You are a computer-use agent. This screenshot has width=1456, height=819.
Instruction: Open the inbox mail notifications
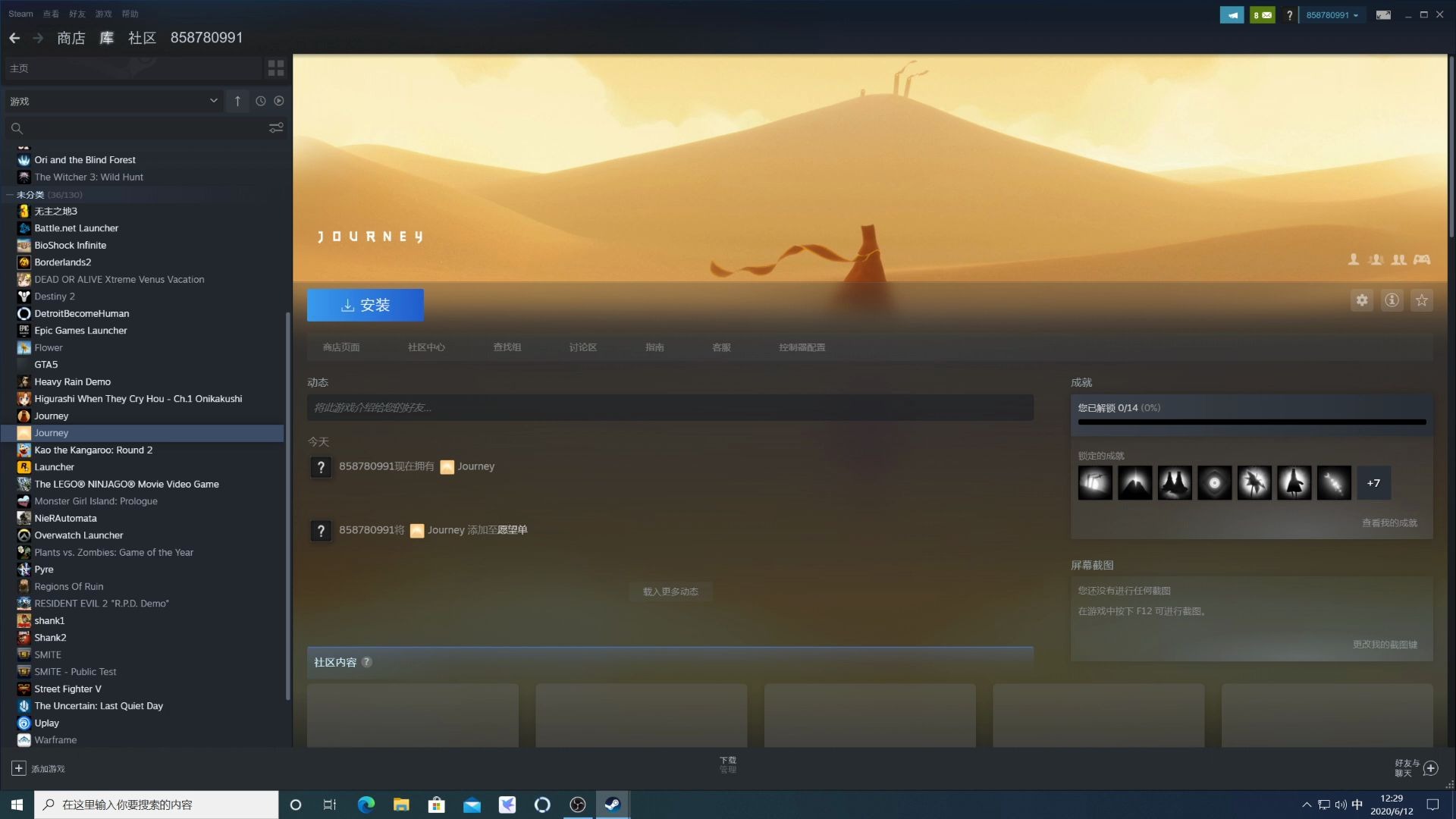click(x=1263, y=14)
